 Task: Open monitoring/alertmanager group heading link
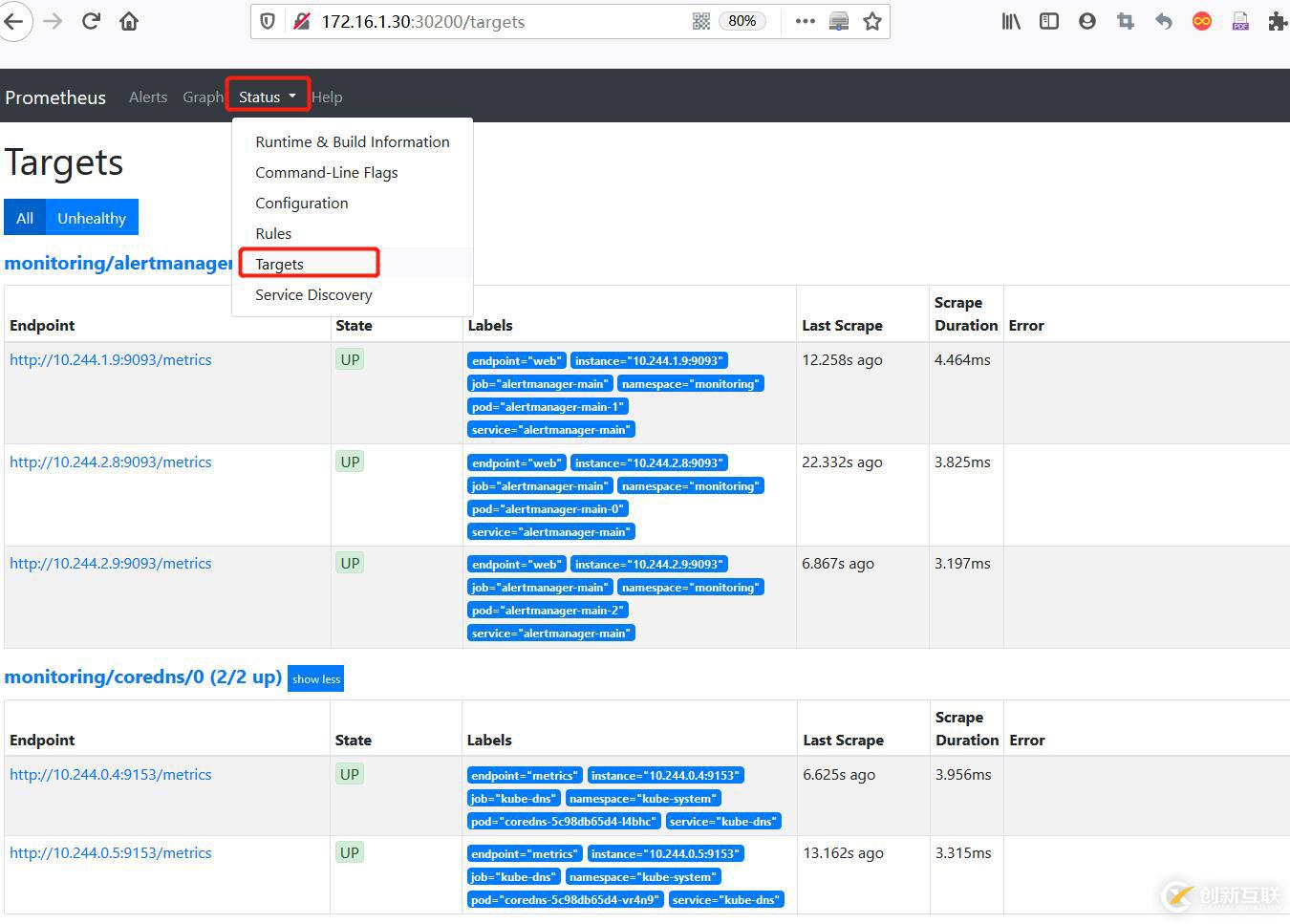[x=118, y=263]
